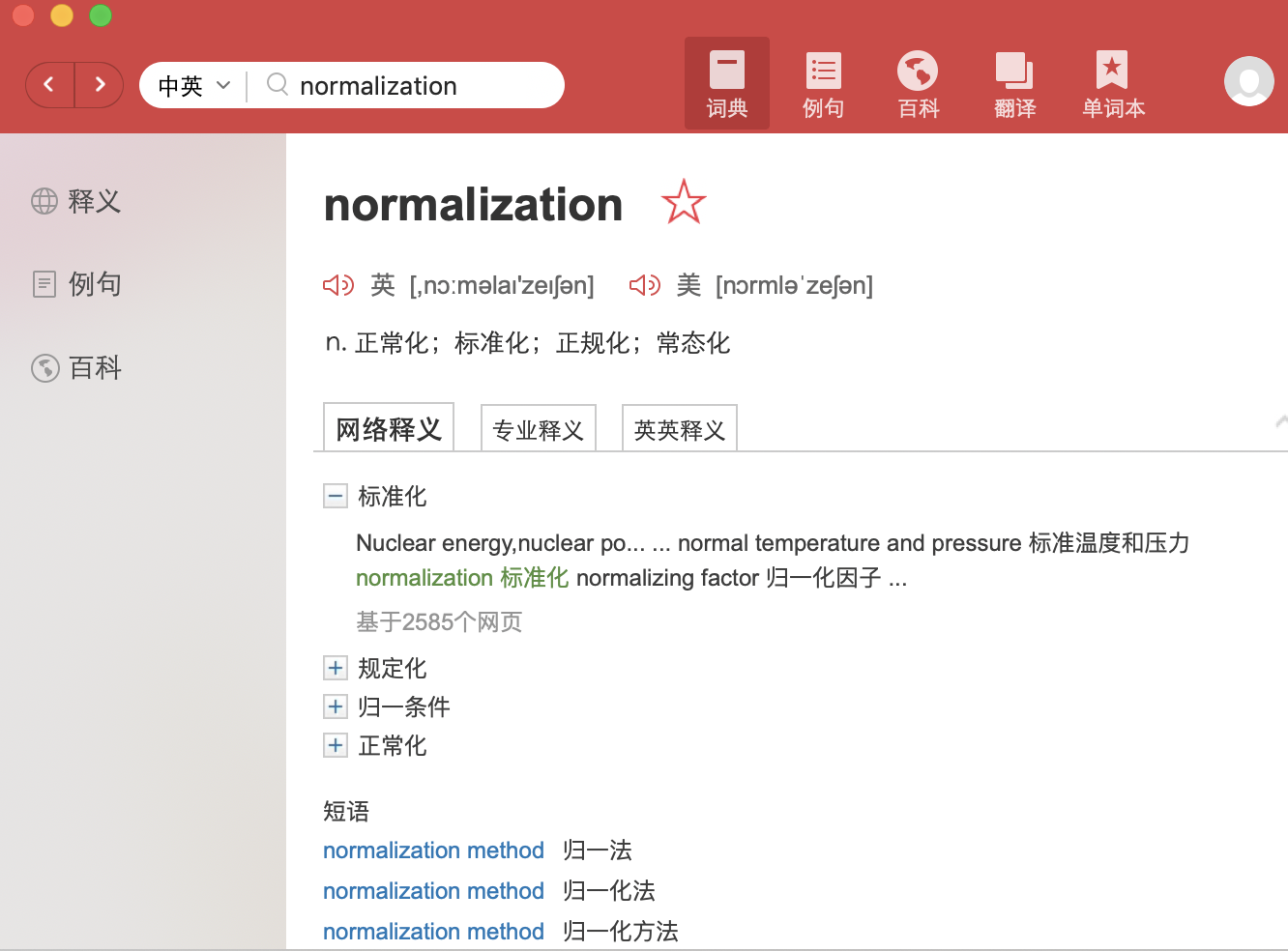Select 例句 in the left sidebar
The width and height of the screenshot is (1288, 951).
point(76,284)
